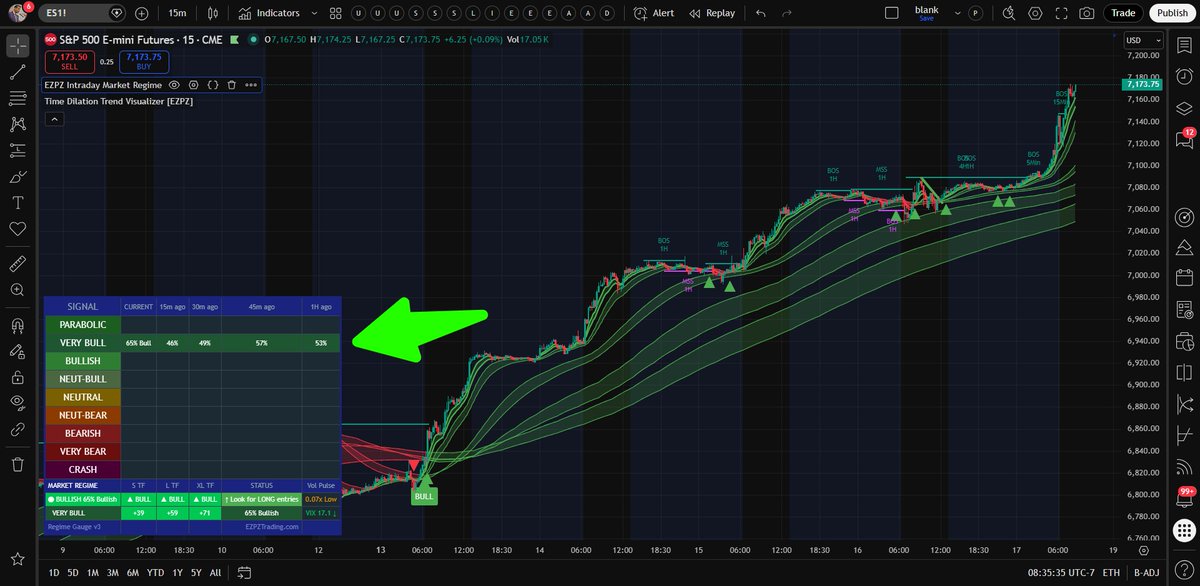Click the Measure ruler tool
This screenshot has width=1200, height=586.
coord(17,264)
